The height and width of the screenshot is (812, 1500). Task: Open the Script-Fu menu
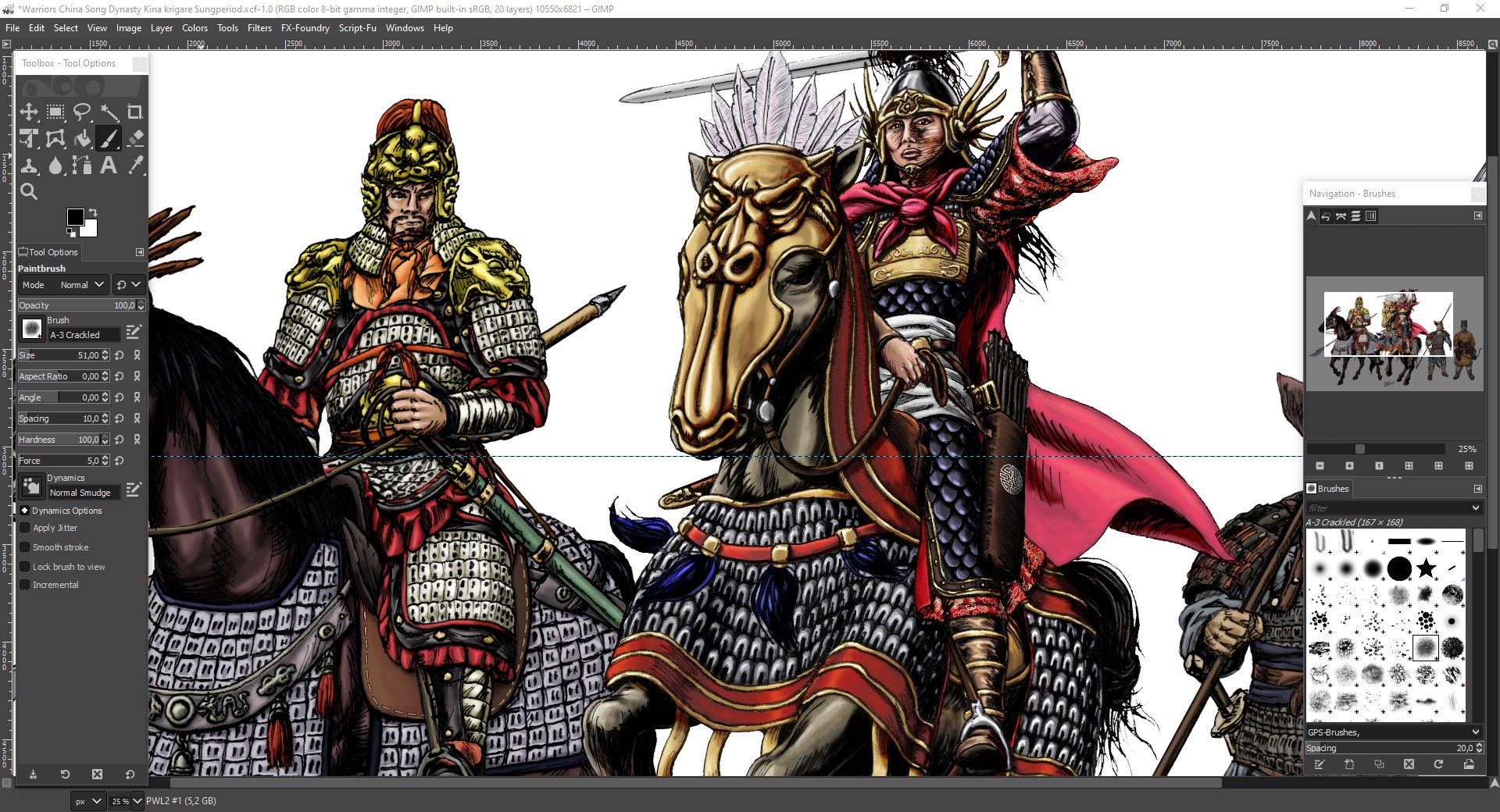[x=357, y=28]
